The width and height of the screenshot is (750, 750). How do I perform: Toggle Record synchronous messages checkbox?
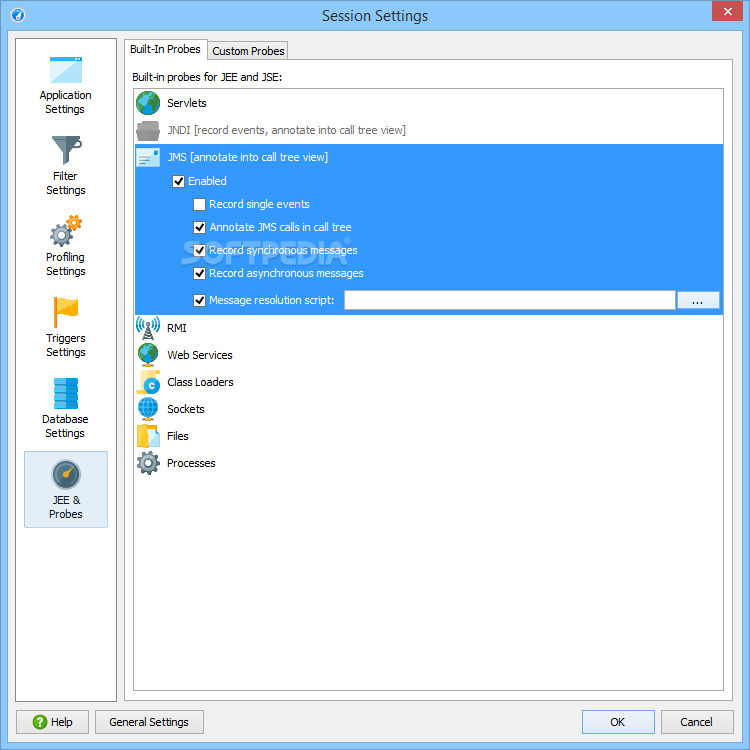[x=199, y=250]
